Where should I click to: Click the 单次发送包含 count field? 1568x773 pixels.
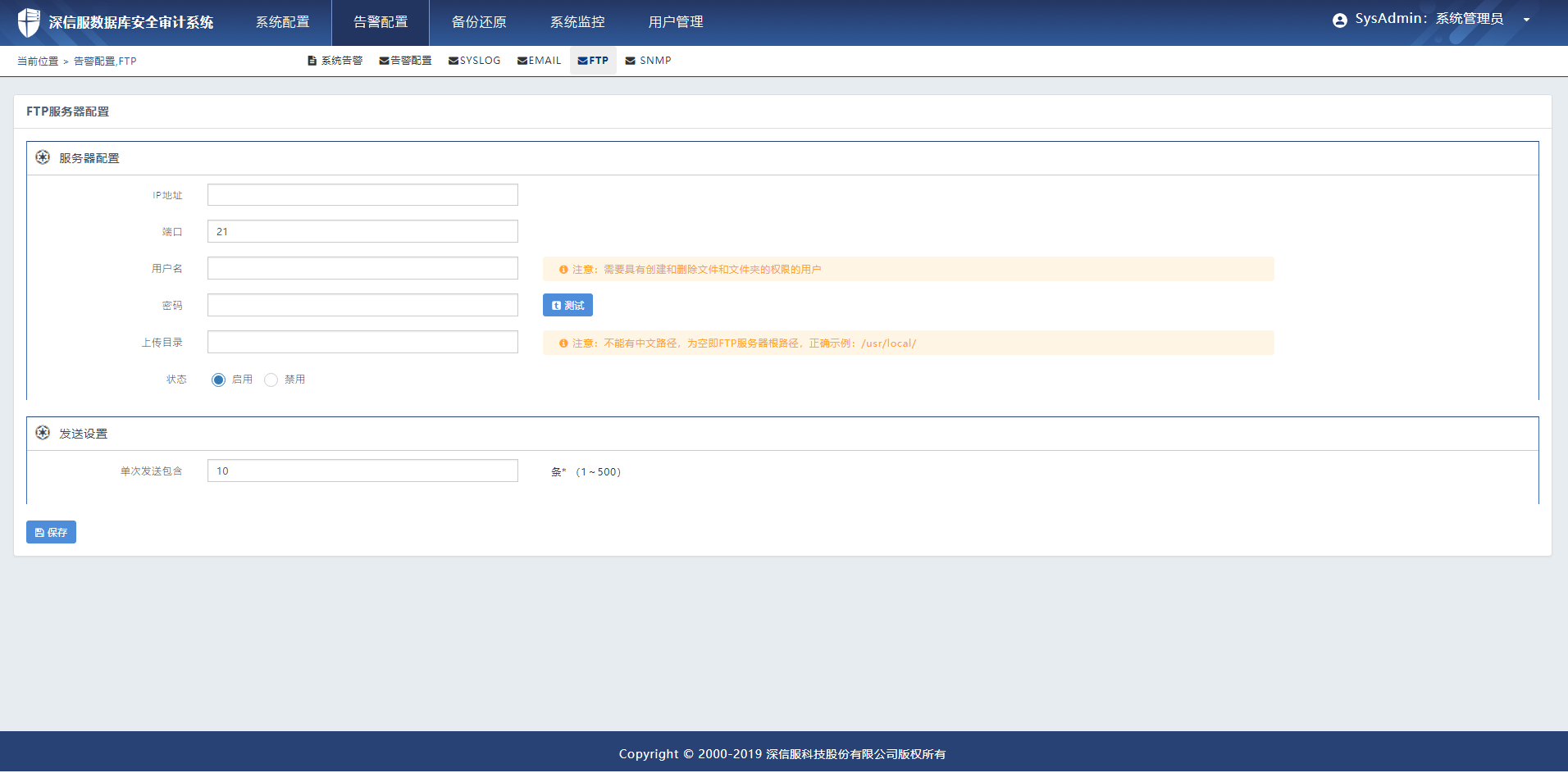coord(362,471)
